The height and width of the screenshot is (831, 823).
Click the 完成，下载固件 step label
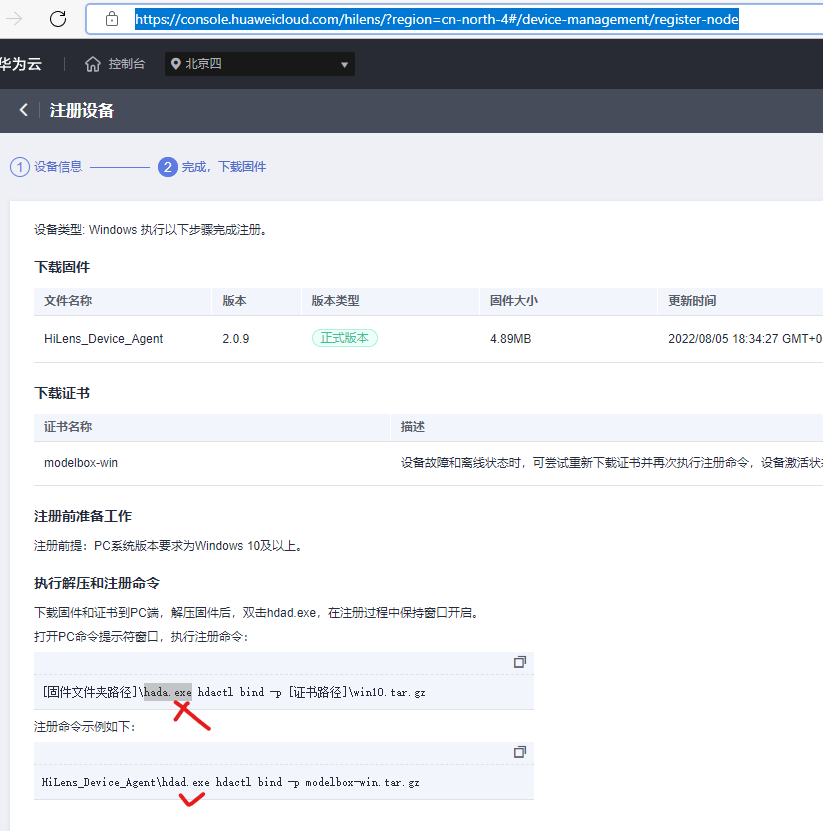click(224, 167)
